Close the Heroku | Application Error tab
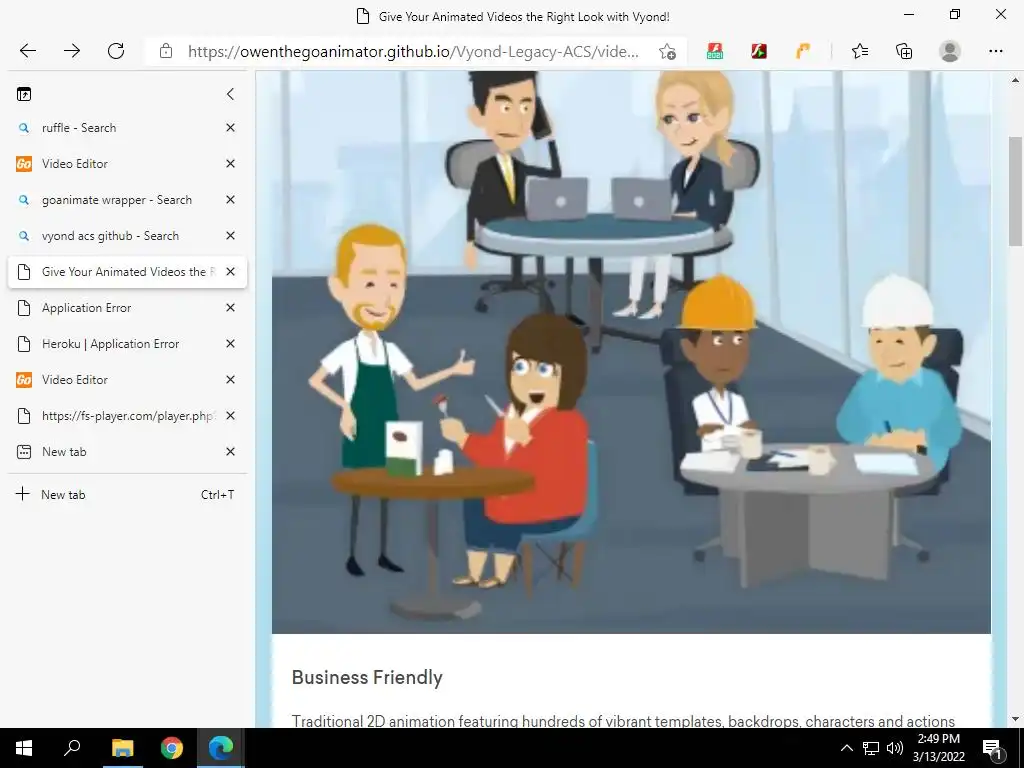Image resolution: width=1024 pixels, height=768 pixels. click(x=230, y=344)
